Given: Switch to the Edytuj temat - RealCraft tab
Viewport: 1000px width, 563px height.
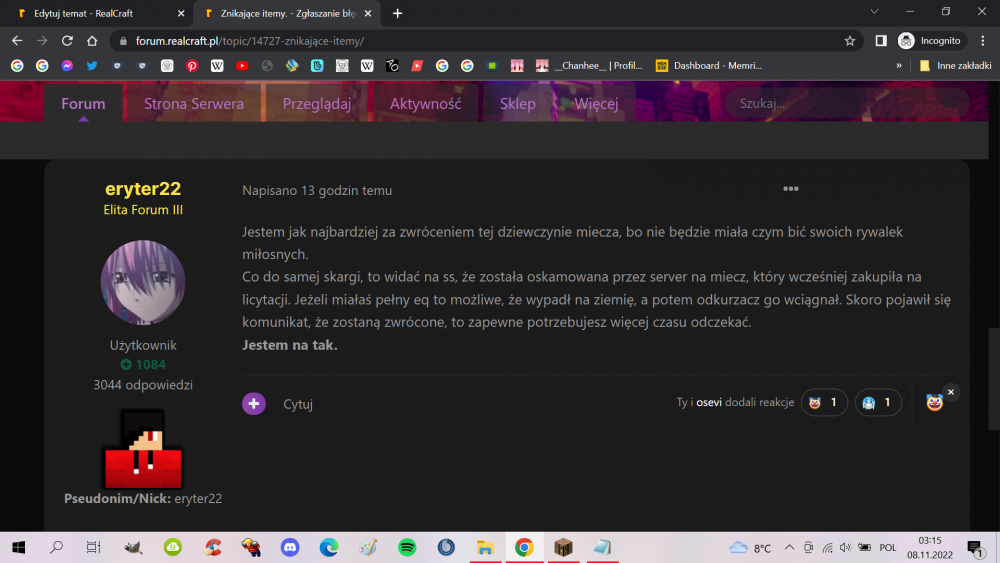Looking at the screenshot, I should (x=96, y=13).
